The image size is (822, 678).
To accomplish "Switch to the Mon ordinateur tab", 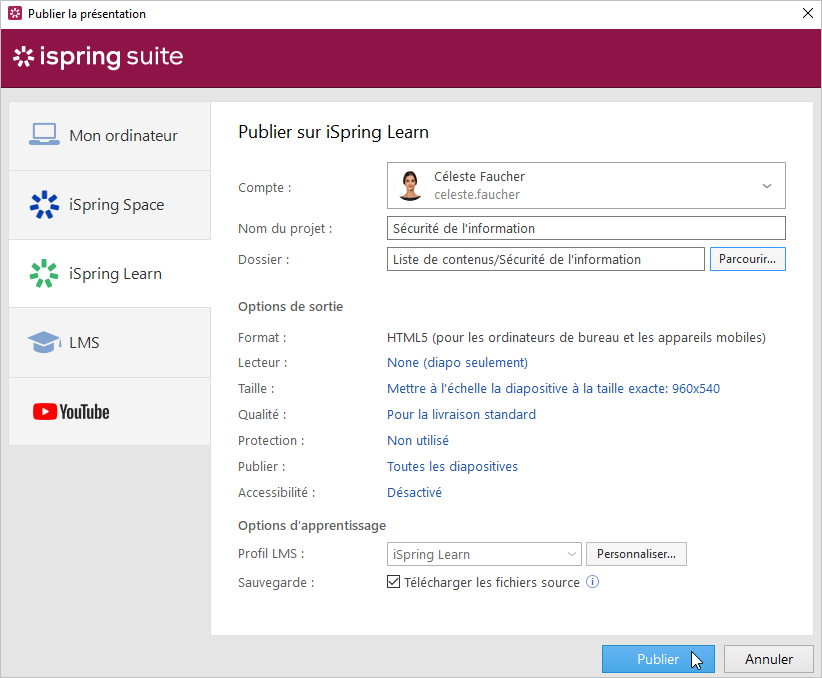I will point(123,135).
